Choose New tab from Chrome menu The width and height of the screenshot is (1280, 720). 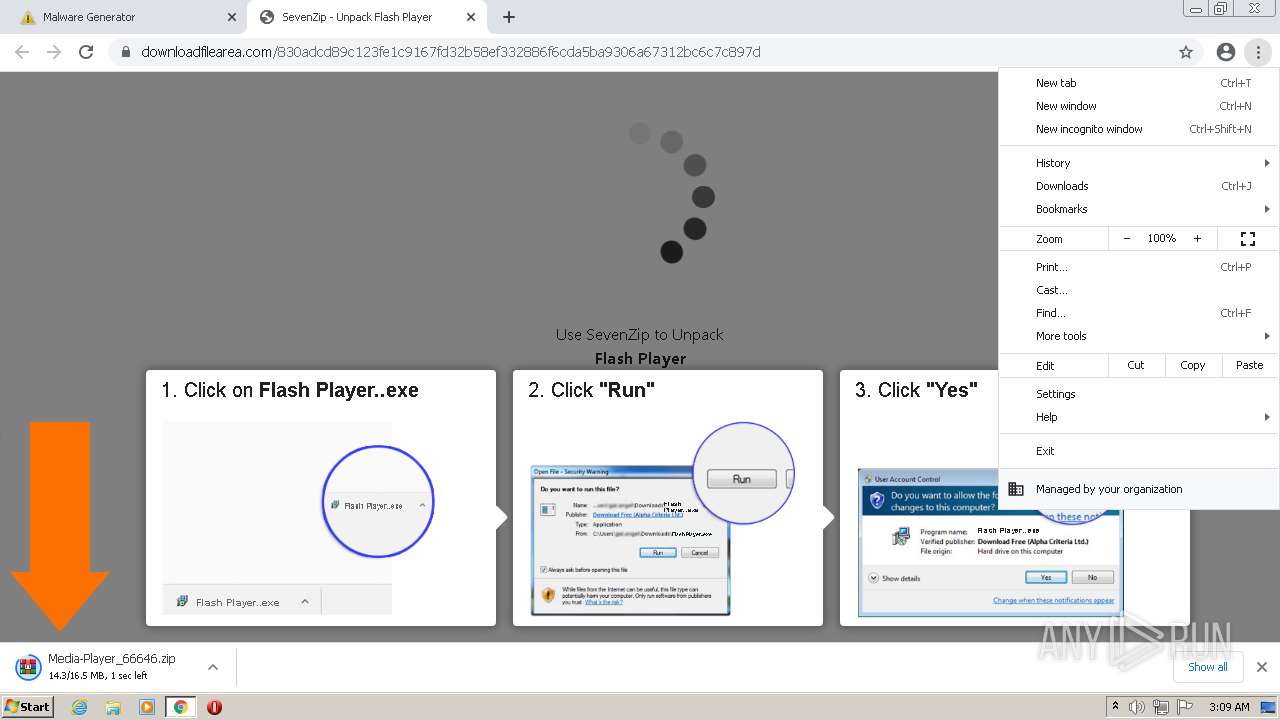coord(1138,83)
